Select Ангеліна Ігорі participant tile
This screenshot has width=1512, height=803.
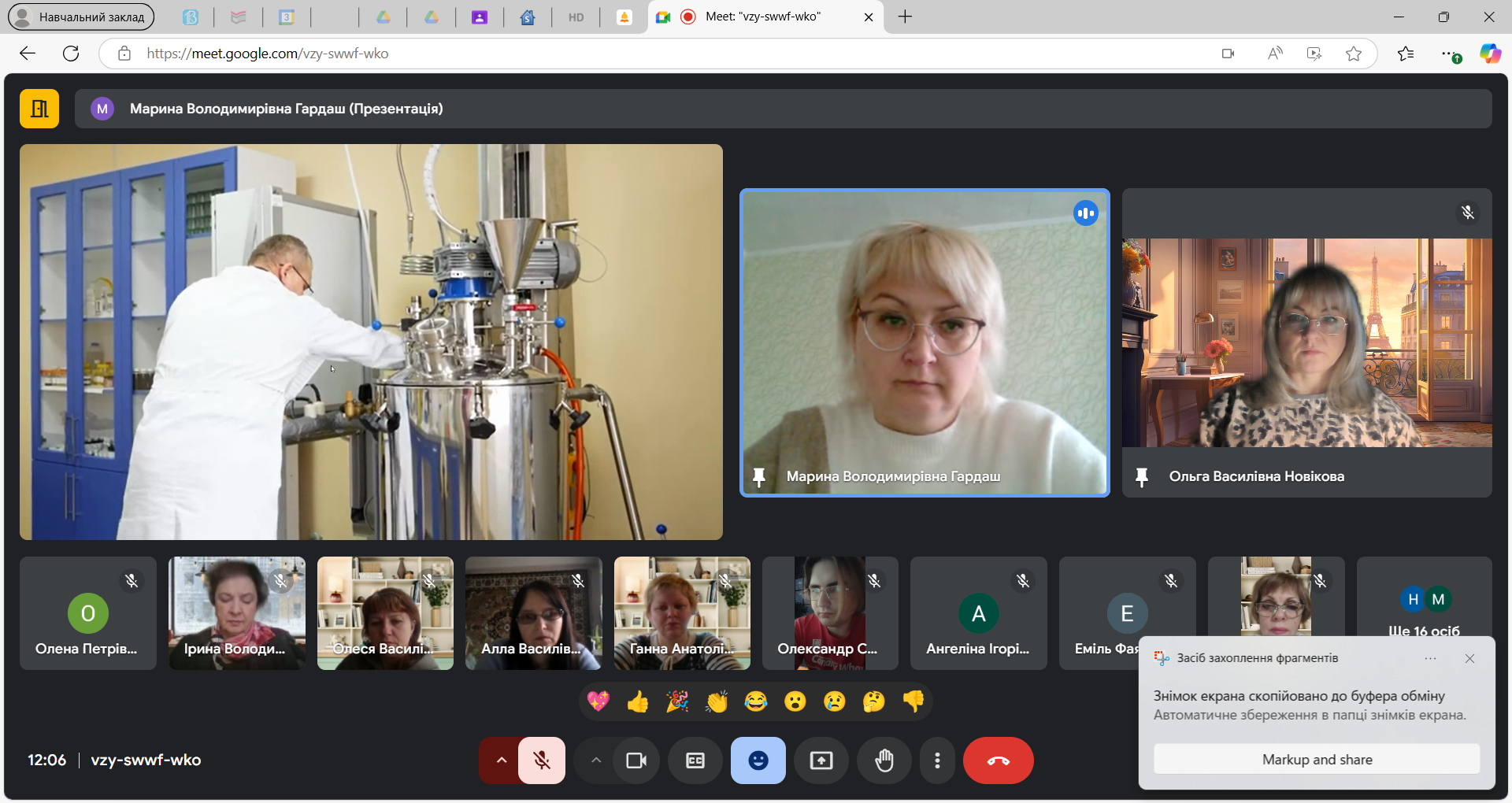point(979,613)
